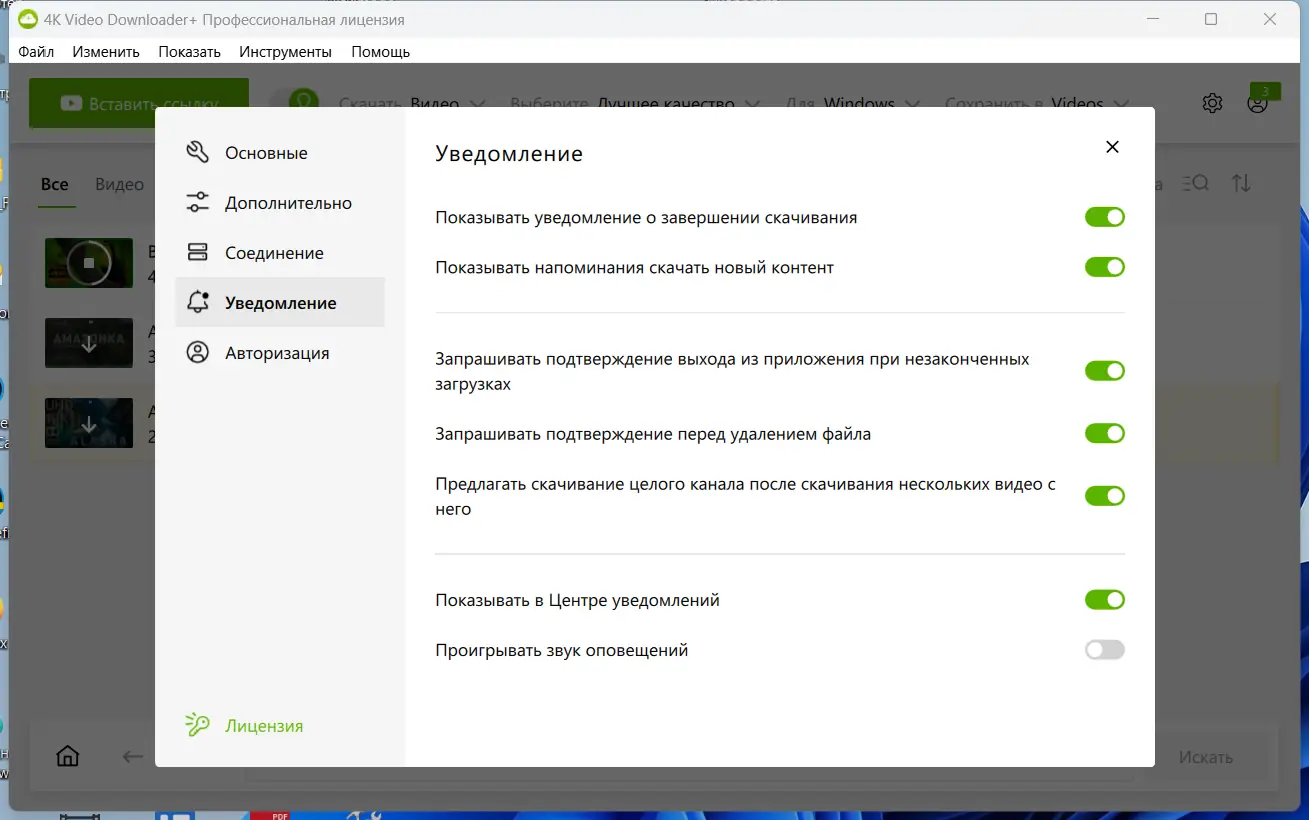This screenshot has width=1309, height=820.
Task: Enable the notification sound toggle
Action: pos(1104,649)
